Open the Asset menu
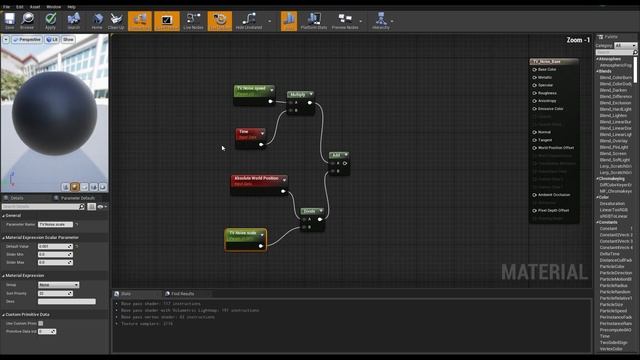Screen dimensions: 640x360 point(35,7)
